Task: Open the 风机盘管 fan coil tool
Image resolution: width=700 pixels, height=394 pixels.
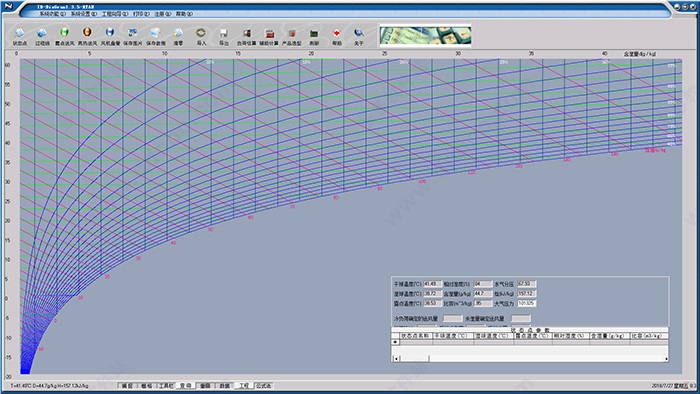Action: coord(110,36)
